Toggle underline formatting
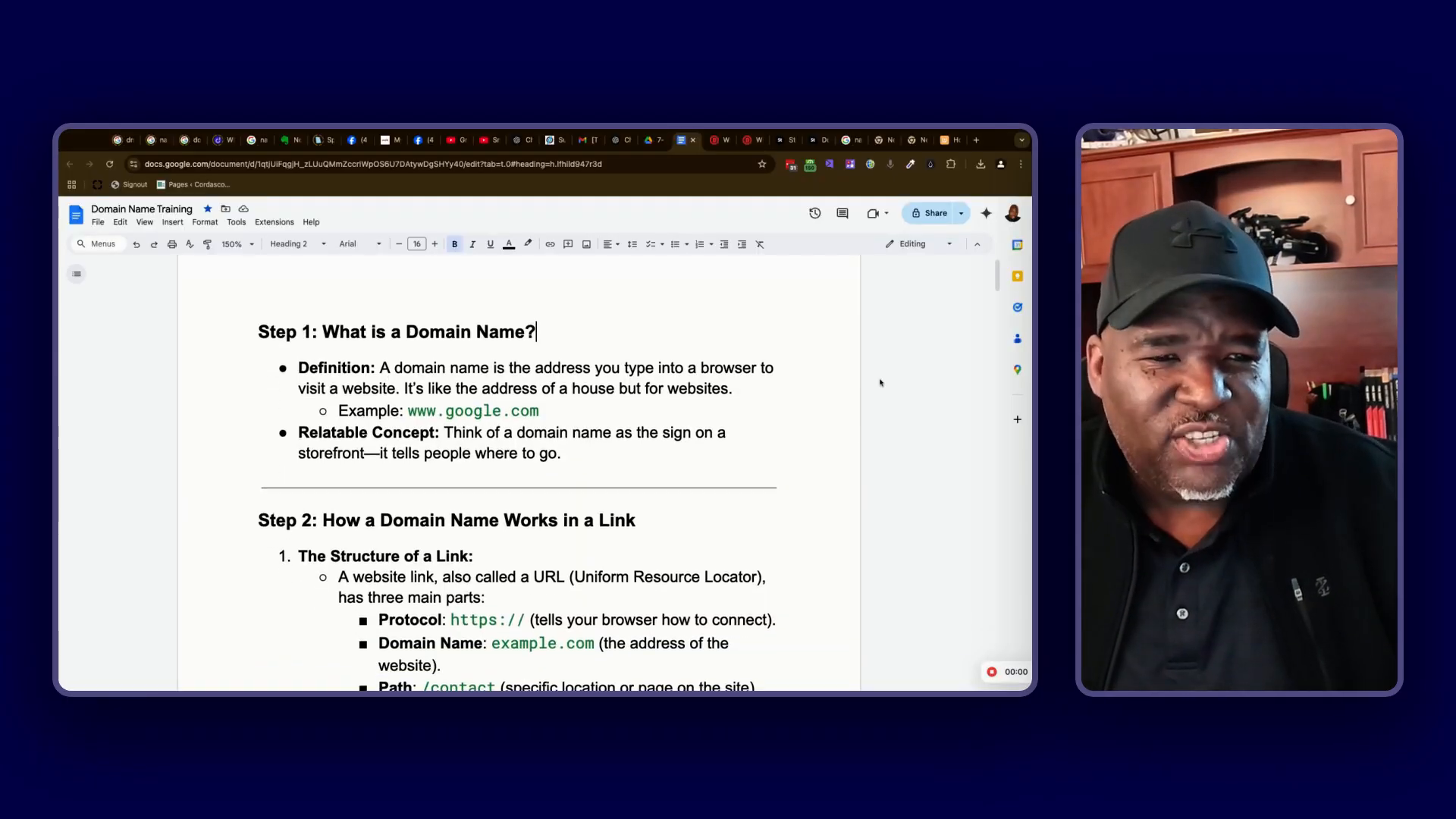The width and height of the screenshot is (1456, 819). 491,244
